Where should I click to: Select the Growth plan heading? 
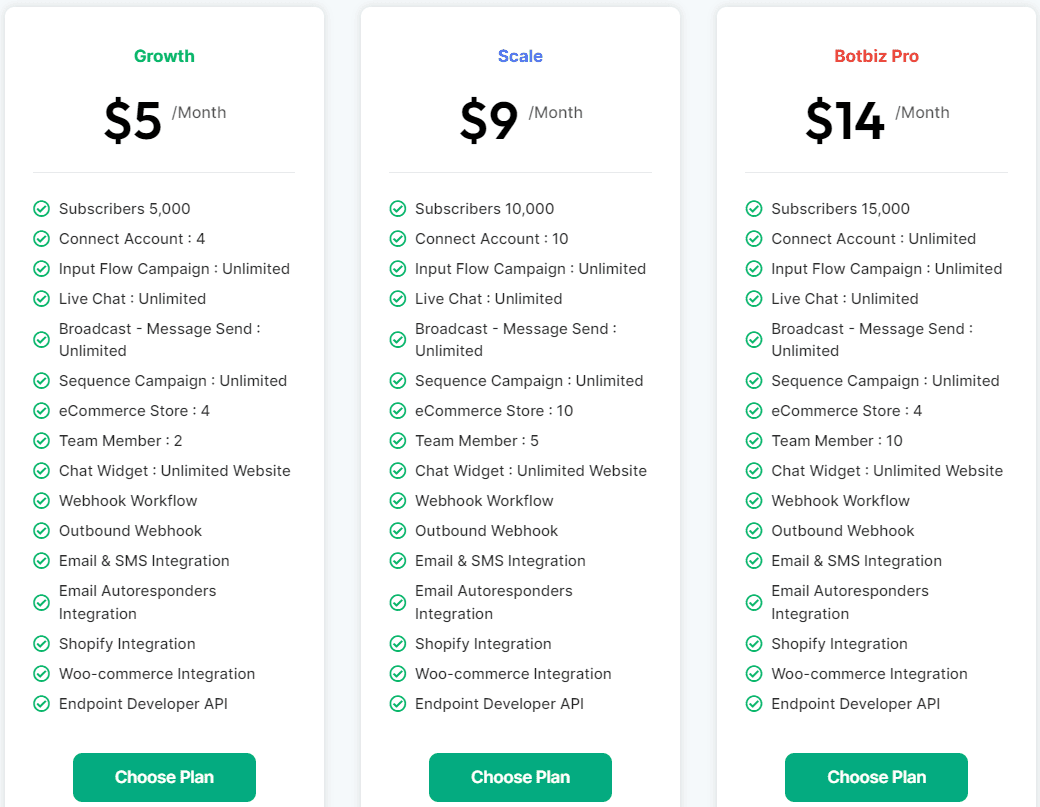pos(164,56)
